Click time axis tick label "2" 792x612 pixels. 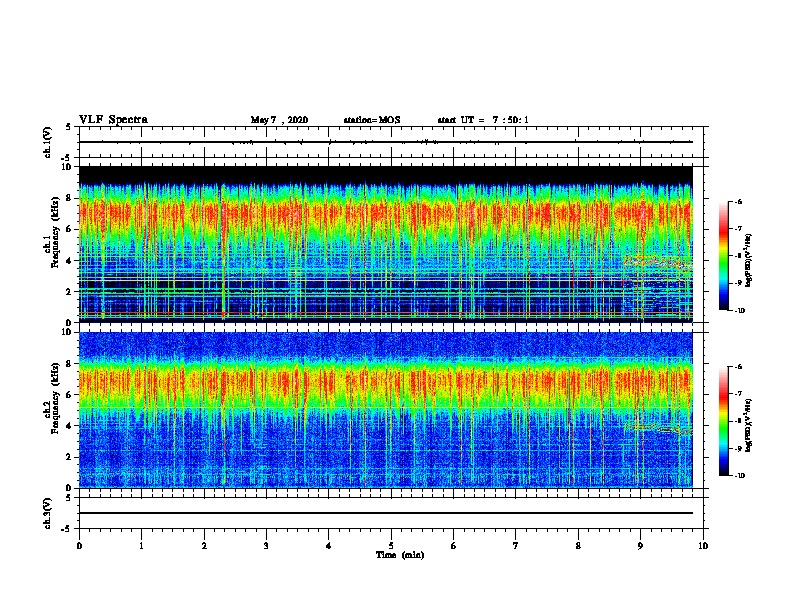(x=204, y=546)
